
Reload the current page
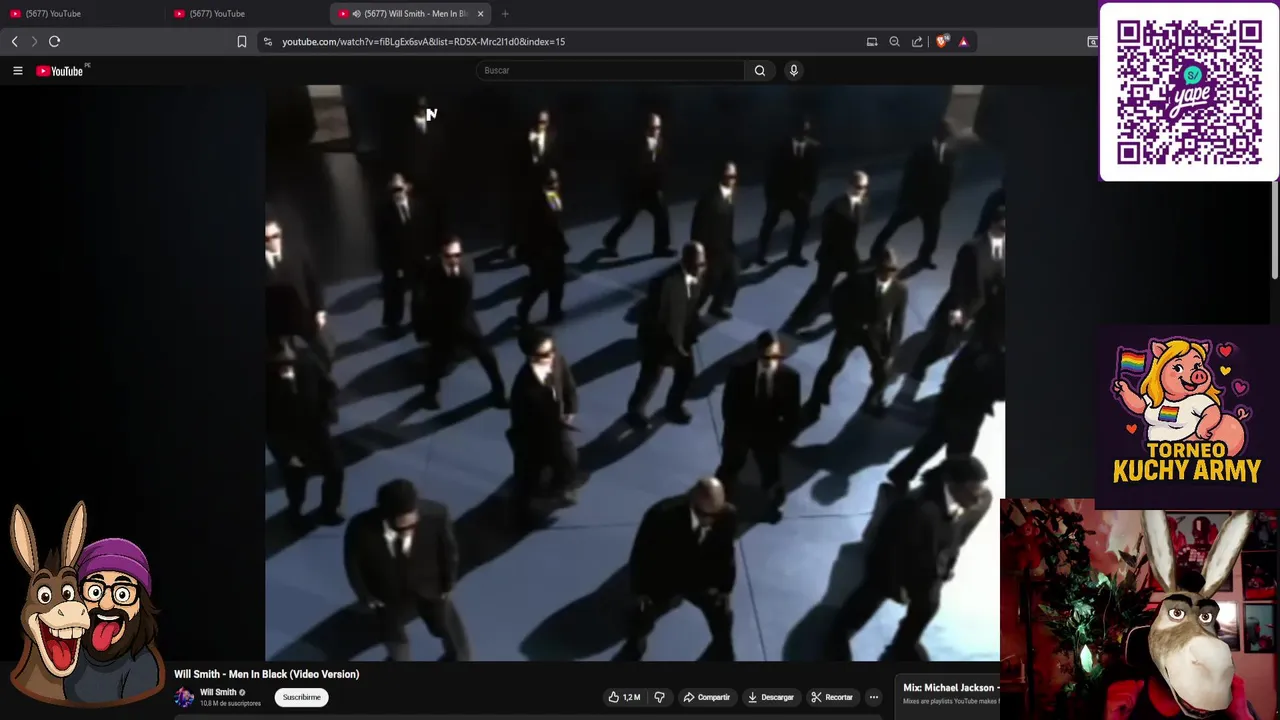click(x=55, y=42)
